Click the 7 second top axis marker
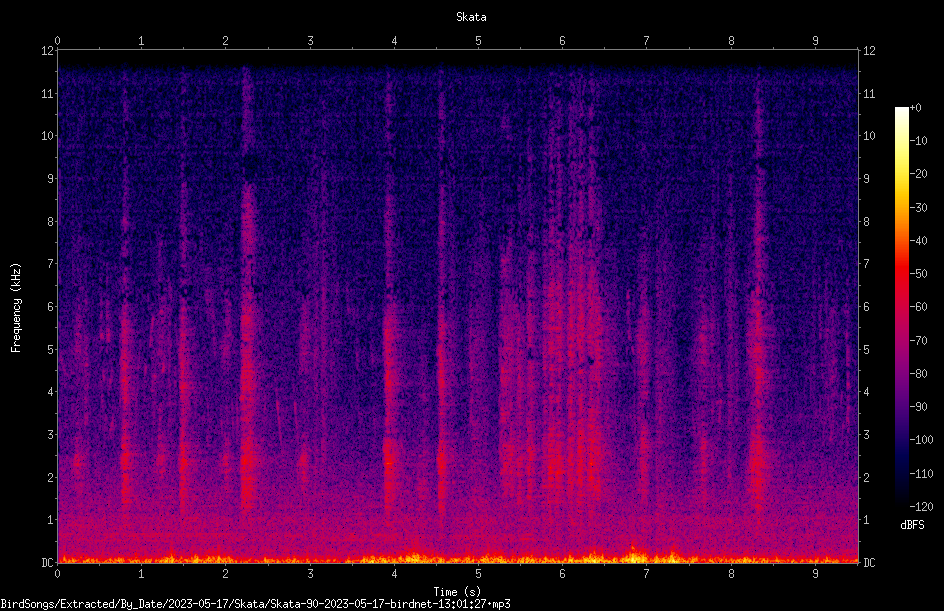 (647, 41)
